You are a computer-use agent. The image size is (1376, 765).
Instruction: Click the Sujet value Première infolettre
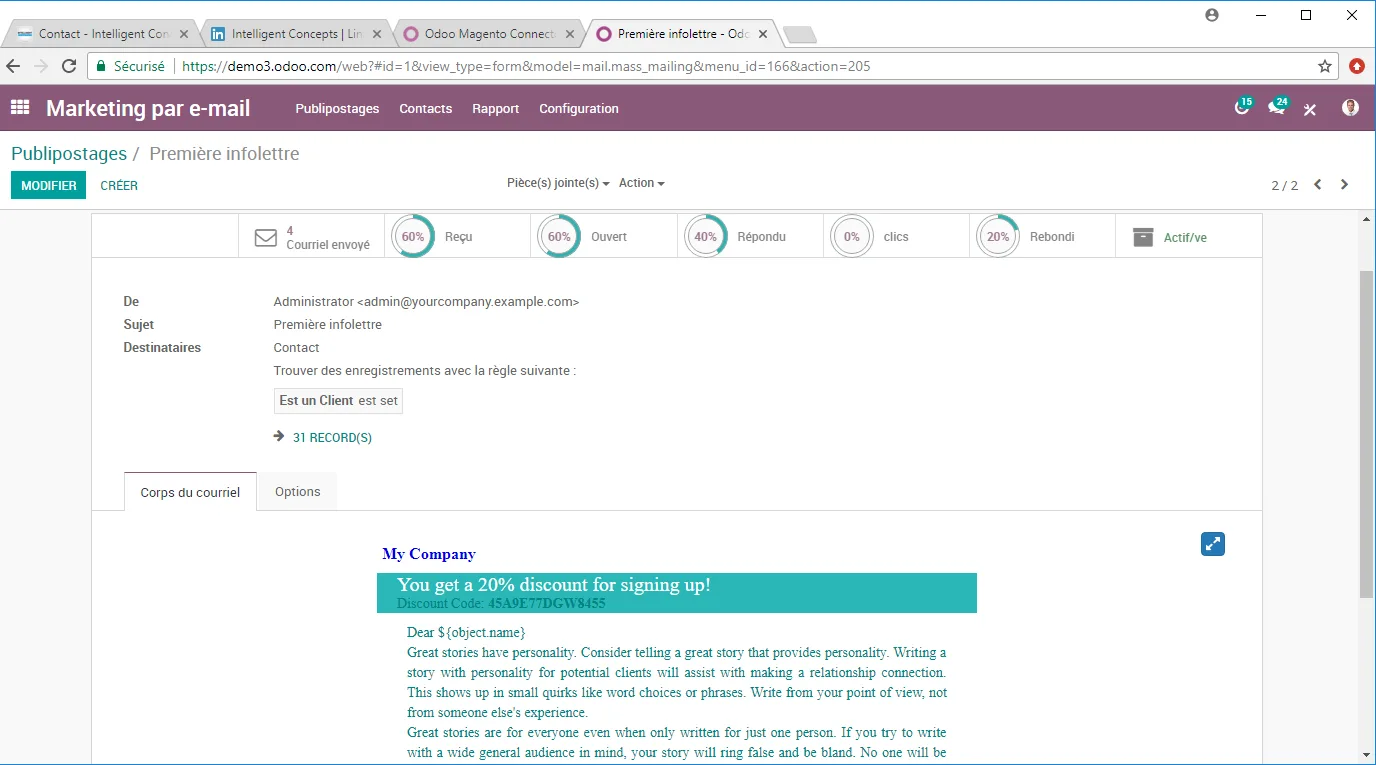328,325
